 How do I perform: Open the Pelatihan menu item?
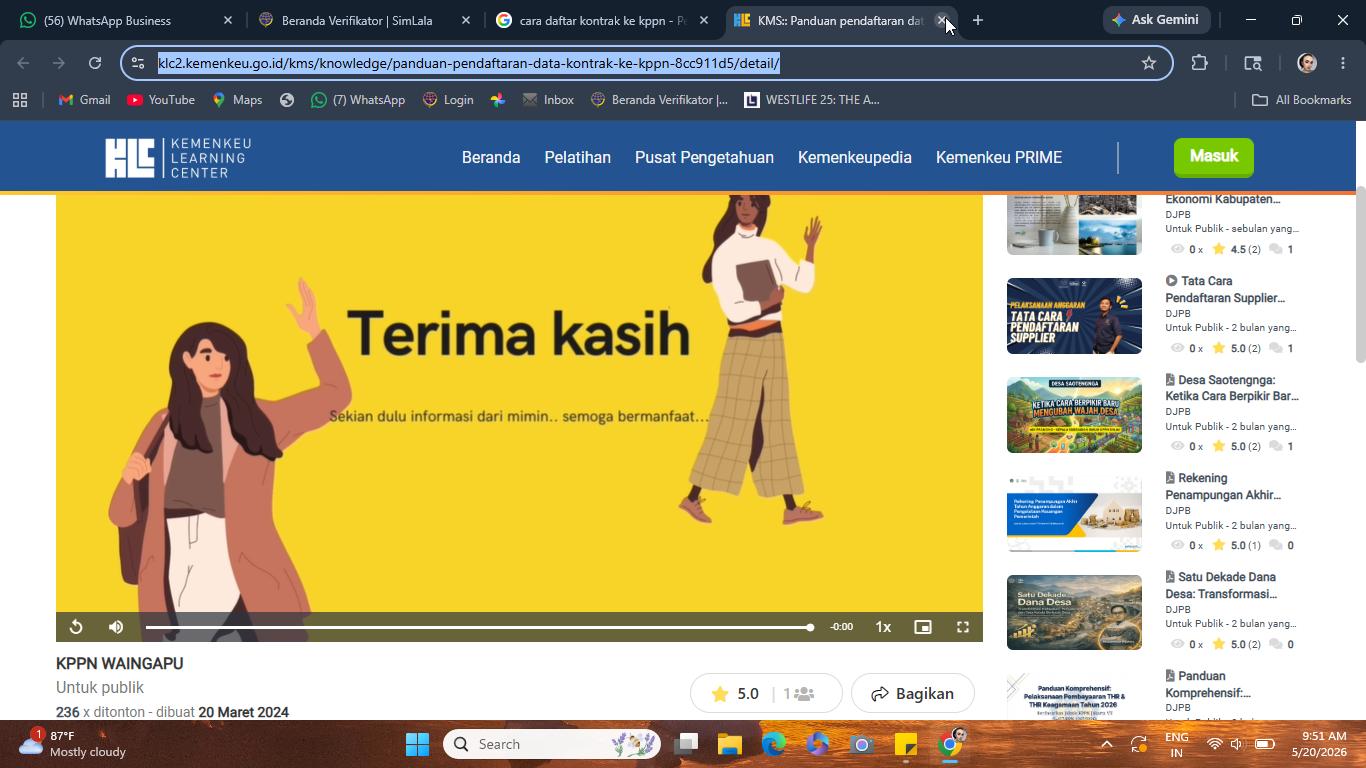tap(577, 157)
